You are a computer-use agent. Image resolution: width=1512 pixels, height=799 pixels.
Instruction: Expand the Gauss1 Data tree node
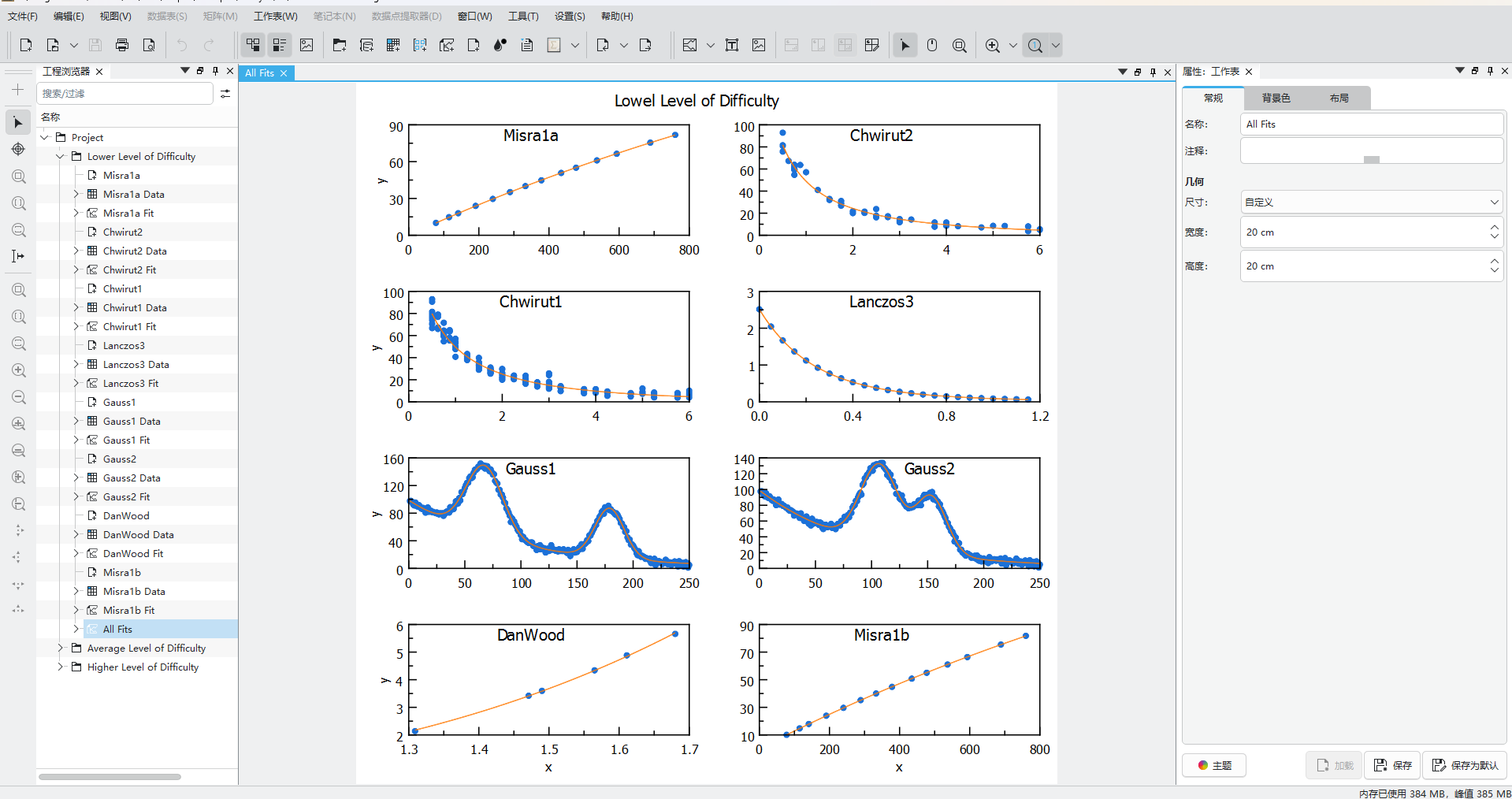tap(76, 421)
